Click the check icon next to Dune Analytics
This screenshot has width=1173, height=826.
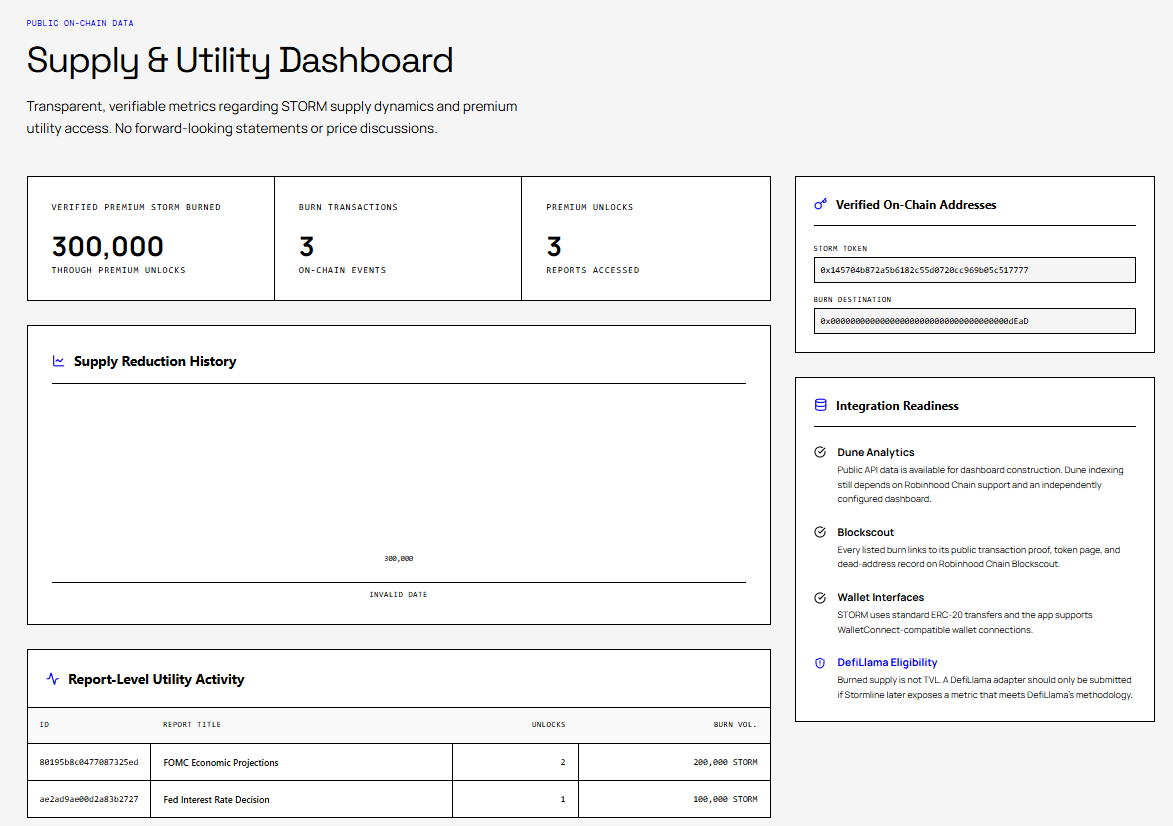(820, 452)
